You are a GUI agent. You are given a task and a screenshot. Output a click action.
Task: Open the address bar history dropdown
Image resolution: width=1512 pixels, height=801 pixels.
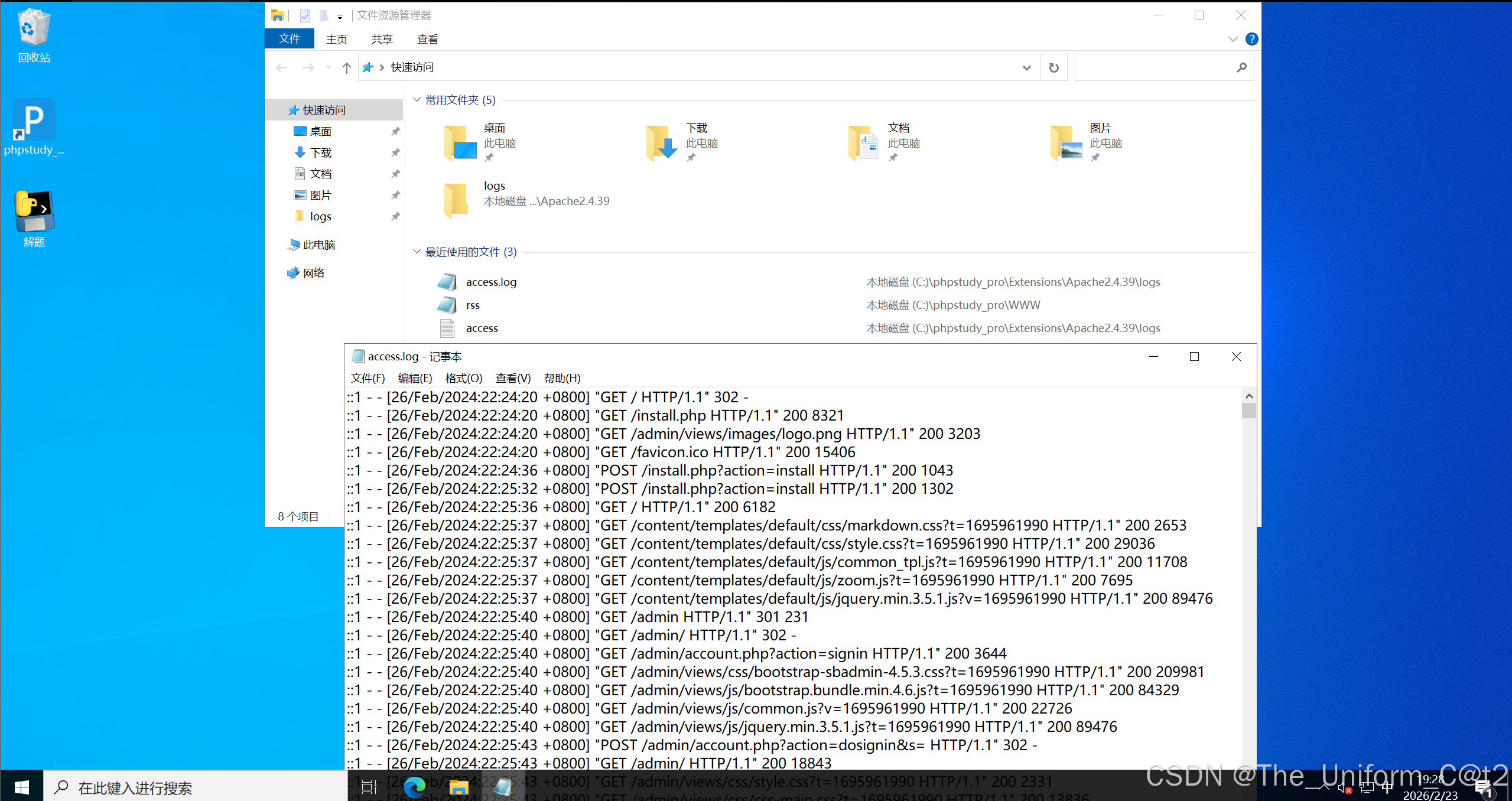tap(1026, 68)
